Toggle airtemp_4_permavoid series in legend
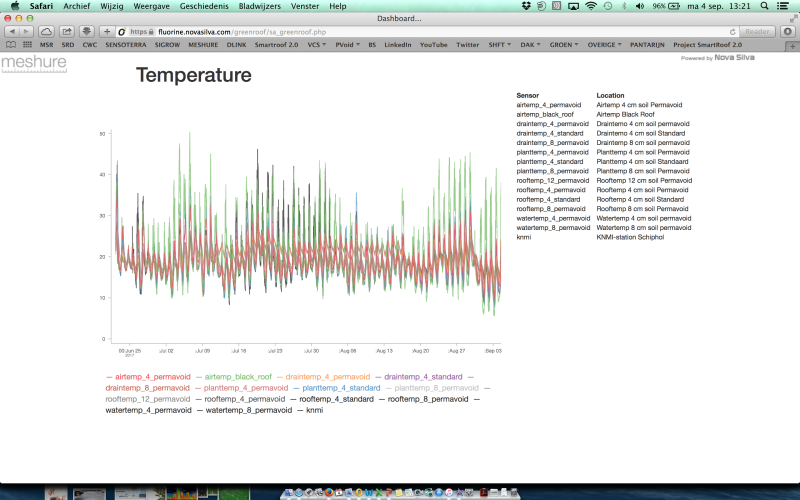 pyautogui.click(x=148, y=377)
